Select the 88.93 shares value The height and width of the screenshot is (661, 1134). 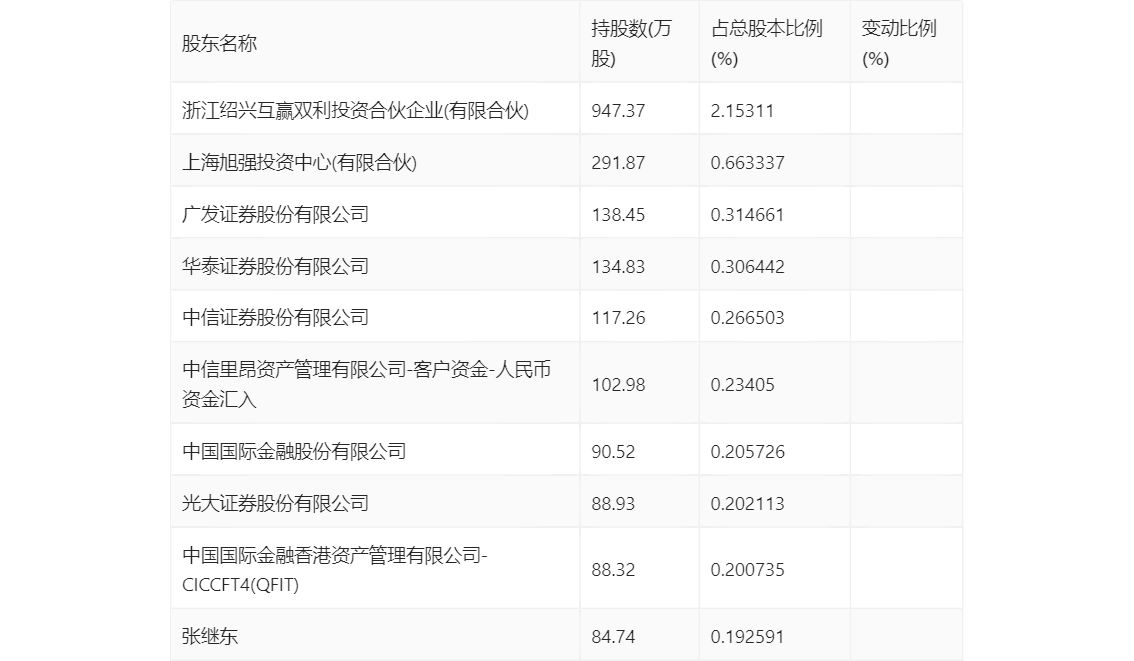click(x=613, y=504)
